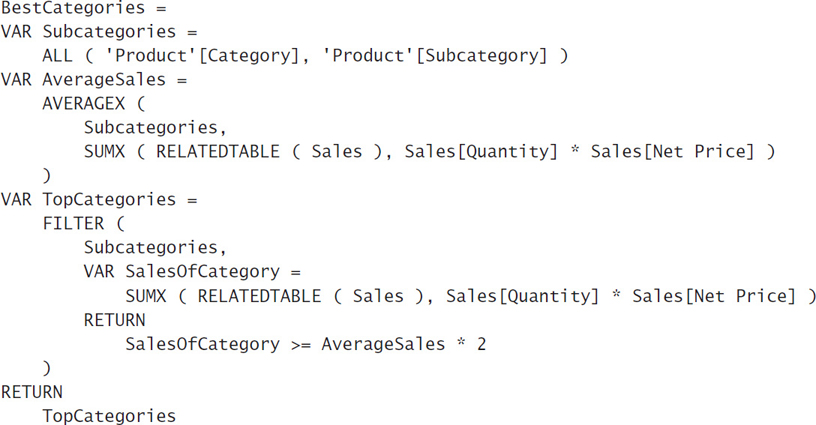This screenshot has width=816, height=425.
Task: Click Subcategories argument inside AVERAGEX
Action: [x=155, y=128]
